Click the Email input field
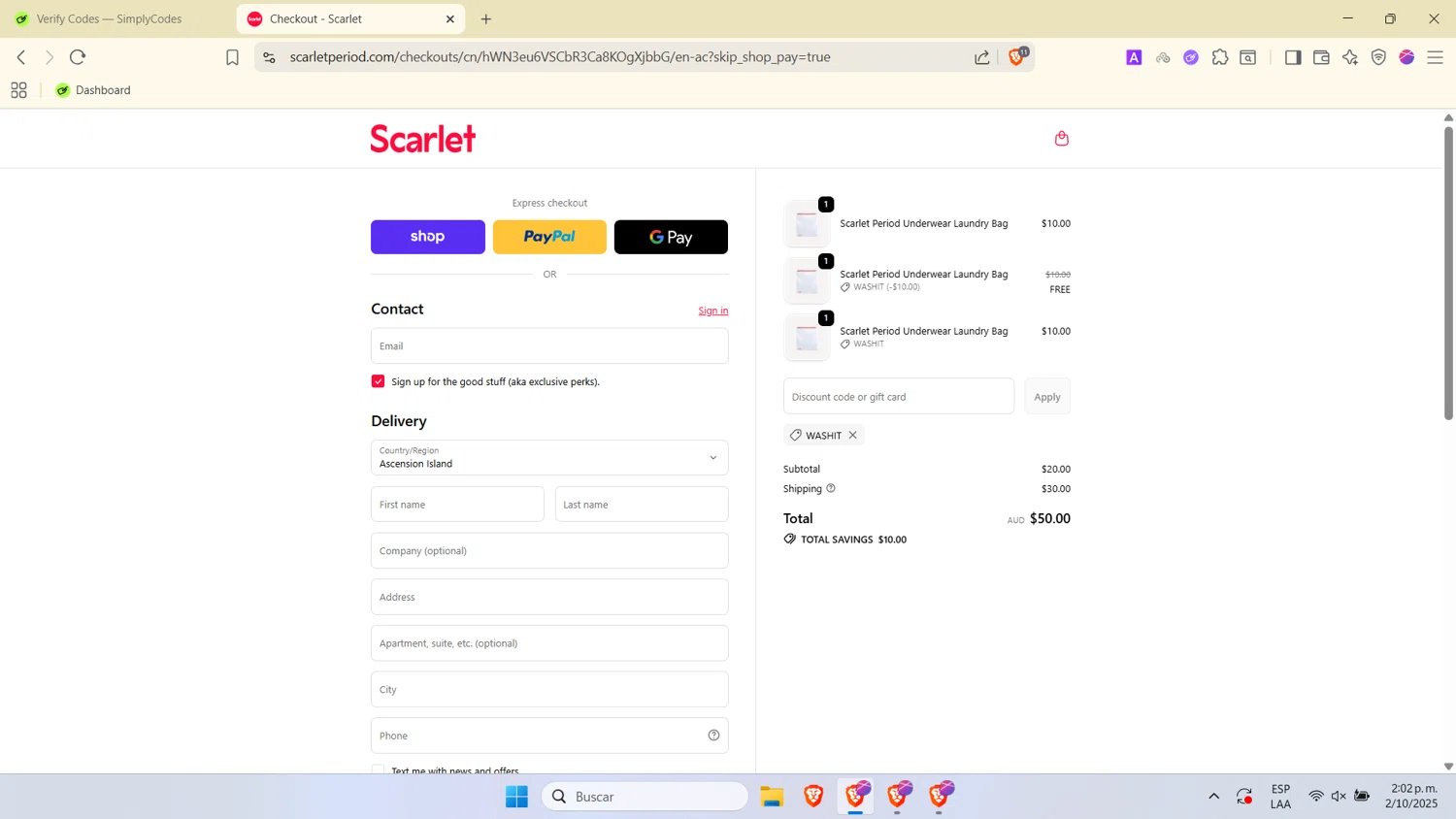The height and width of the screenshot is (819, 1456). coord(549,345)
